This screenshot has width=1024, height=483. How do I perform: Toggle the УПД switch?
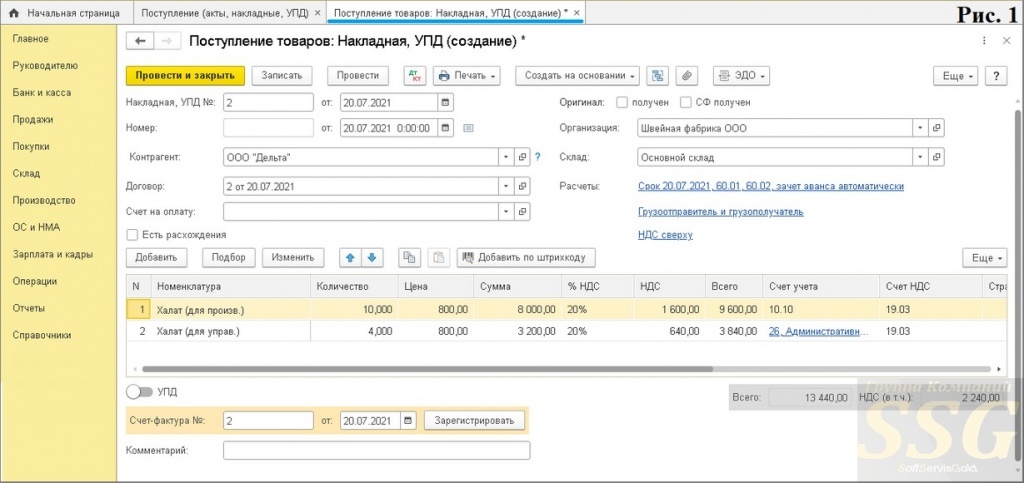point(139,392)
